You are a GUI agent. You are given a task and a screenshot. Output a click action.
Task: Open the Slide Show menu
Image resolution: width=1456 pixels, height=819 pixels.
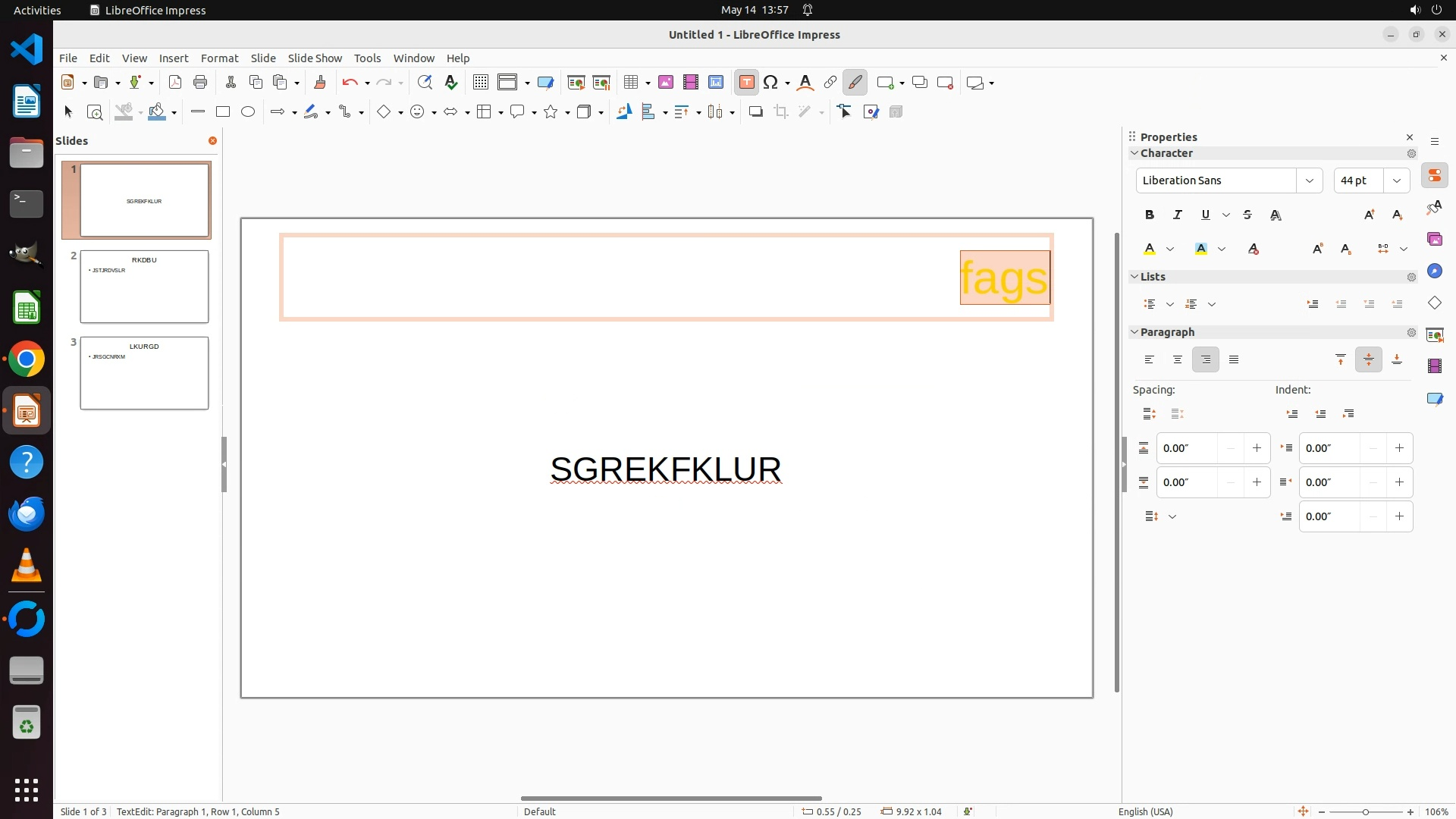pos(315,58)
